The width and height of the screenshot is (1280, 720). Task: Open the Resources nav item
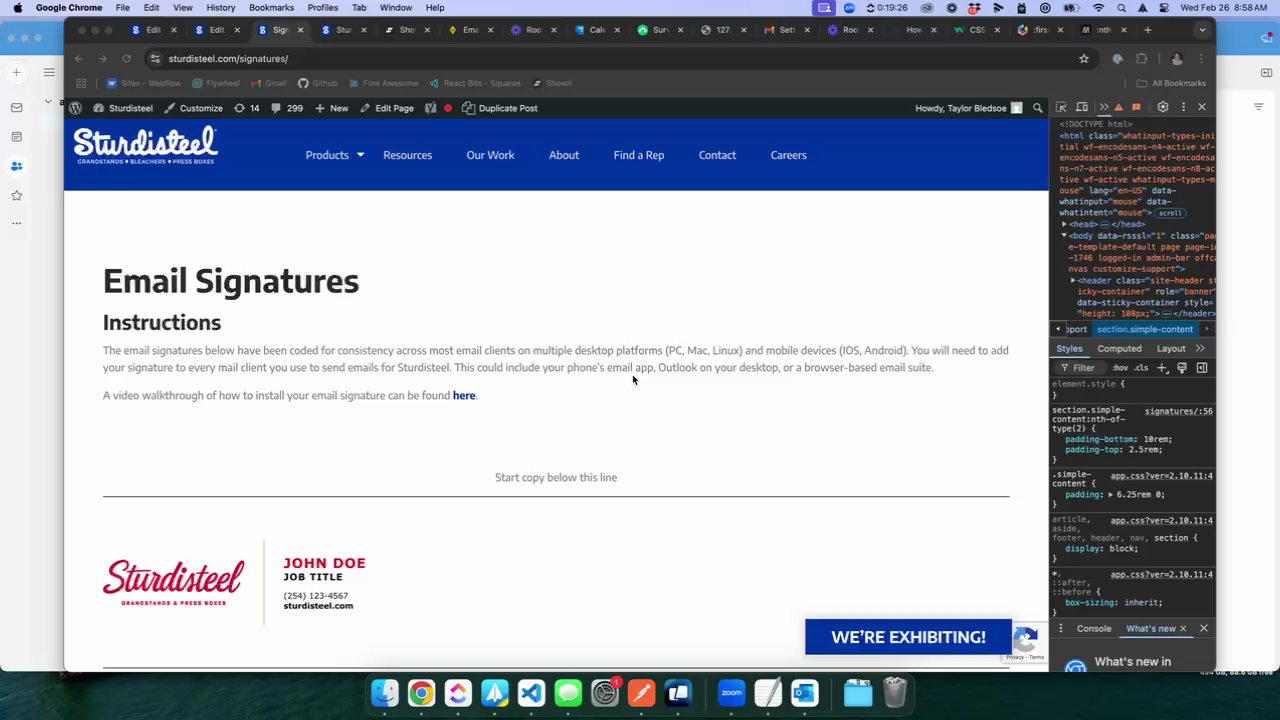(407, 155)
